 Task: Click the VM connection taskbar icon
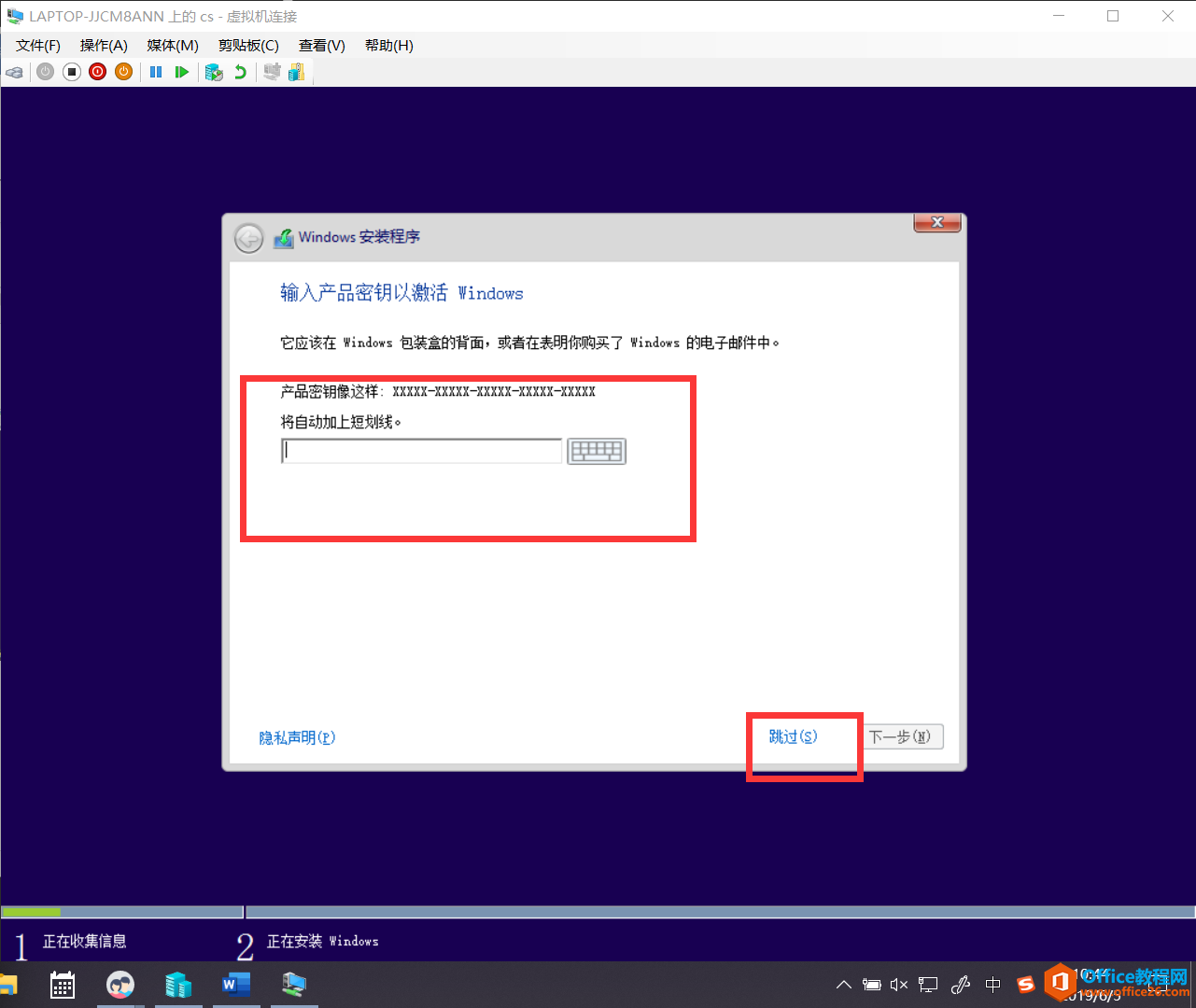[x=294, y=985]
